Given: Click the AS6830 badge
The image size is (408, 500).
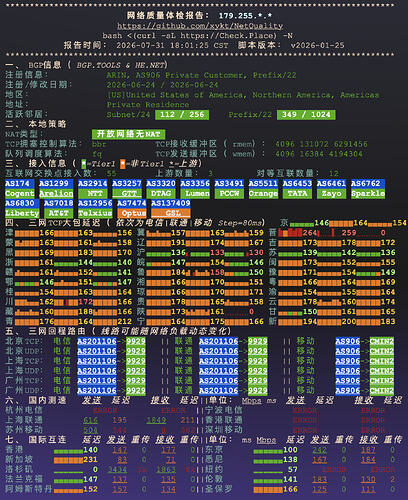Looking at the screenshot, I should click(22, 203).
